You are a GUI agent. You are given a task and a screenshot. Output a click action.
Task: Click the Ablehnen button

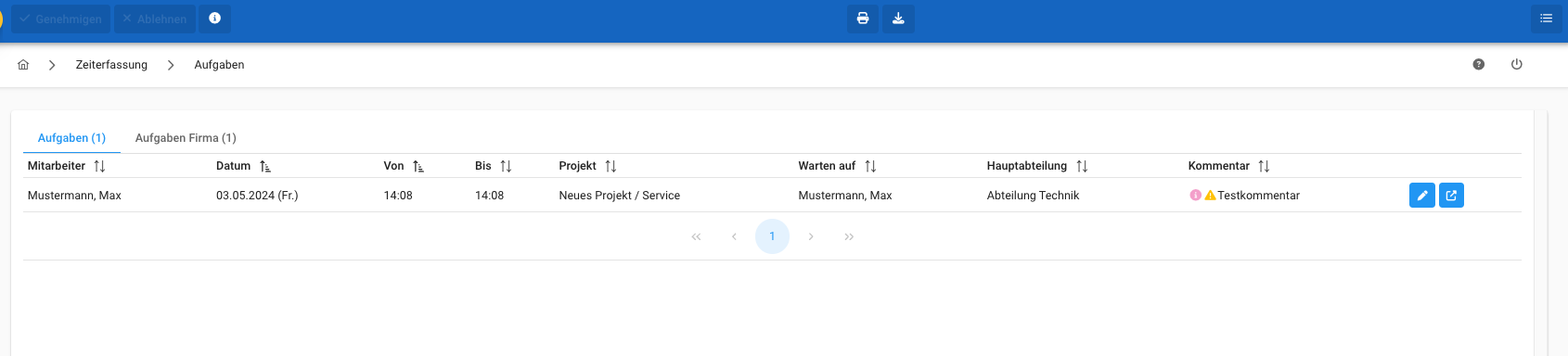155,19
